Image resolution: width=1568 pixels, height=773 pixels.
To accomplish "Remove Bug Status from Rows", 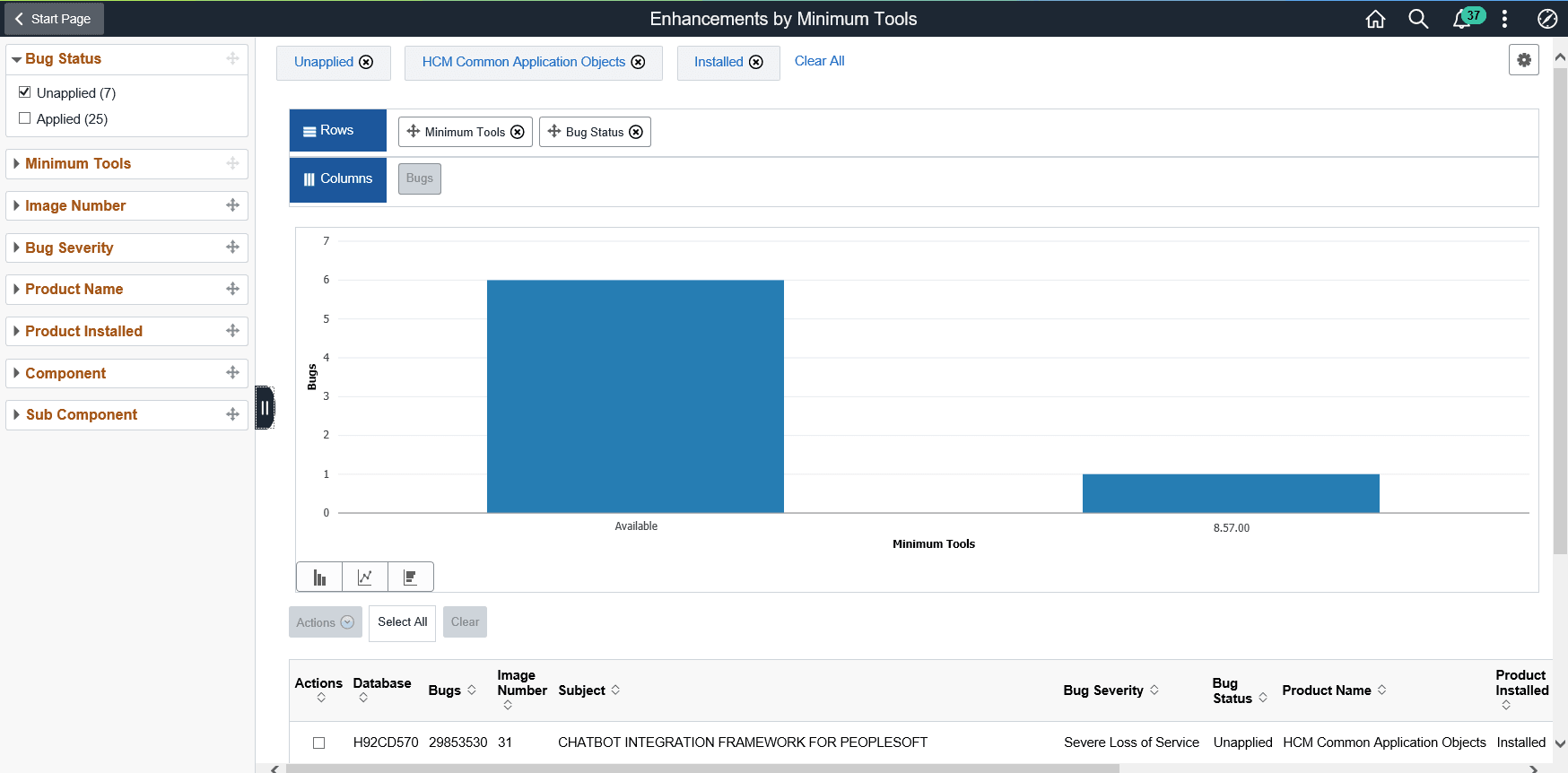I will [x=636, y=132].
